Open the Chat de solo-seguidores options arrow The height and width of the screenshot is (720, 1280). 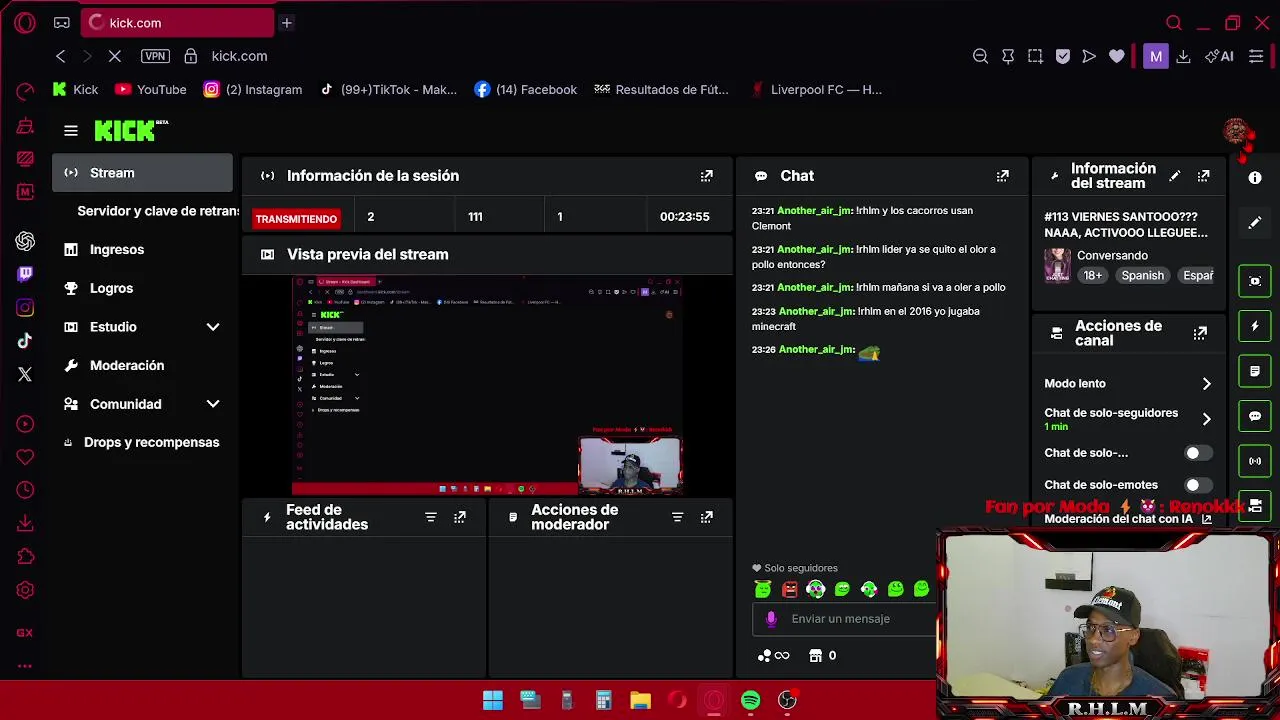click(1206, 420)
